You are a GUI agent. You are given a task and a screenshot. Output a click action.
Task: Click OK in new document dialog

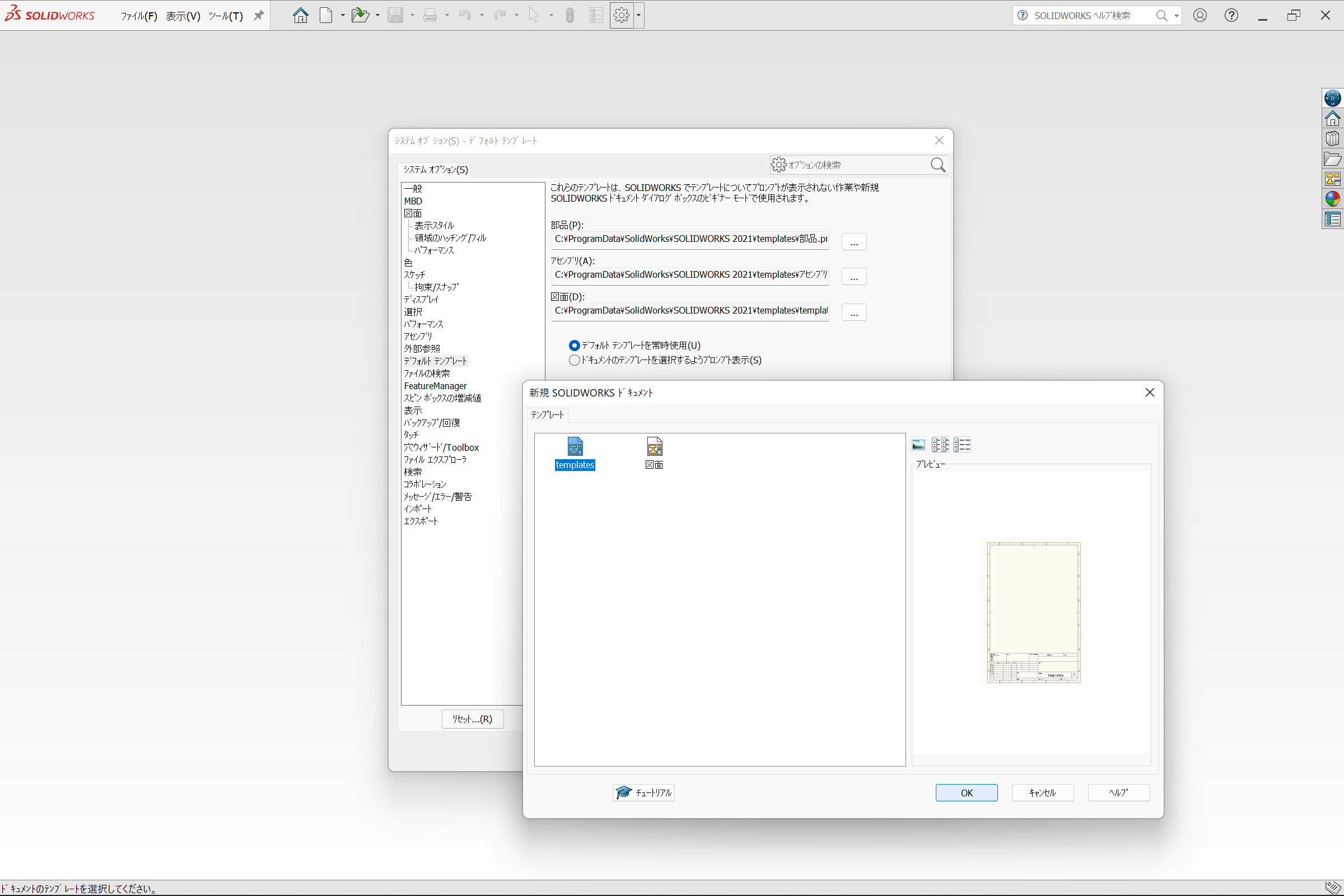point(967,792)
